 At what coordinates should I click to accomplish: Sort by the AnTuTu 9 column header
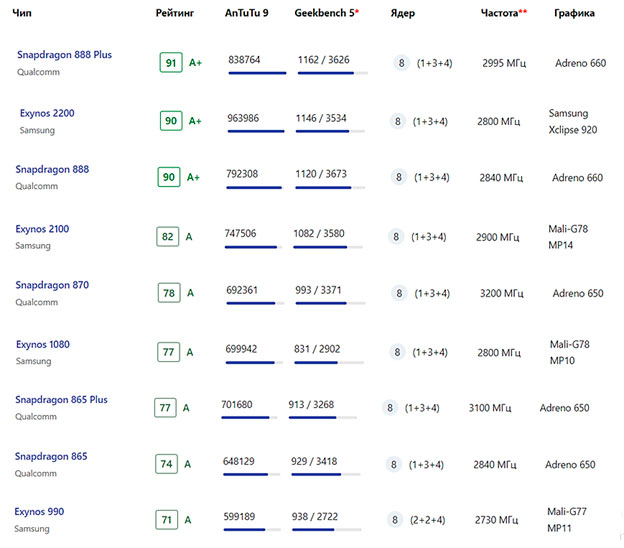[x=246, y=13]
